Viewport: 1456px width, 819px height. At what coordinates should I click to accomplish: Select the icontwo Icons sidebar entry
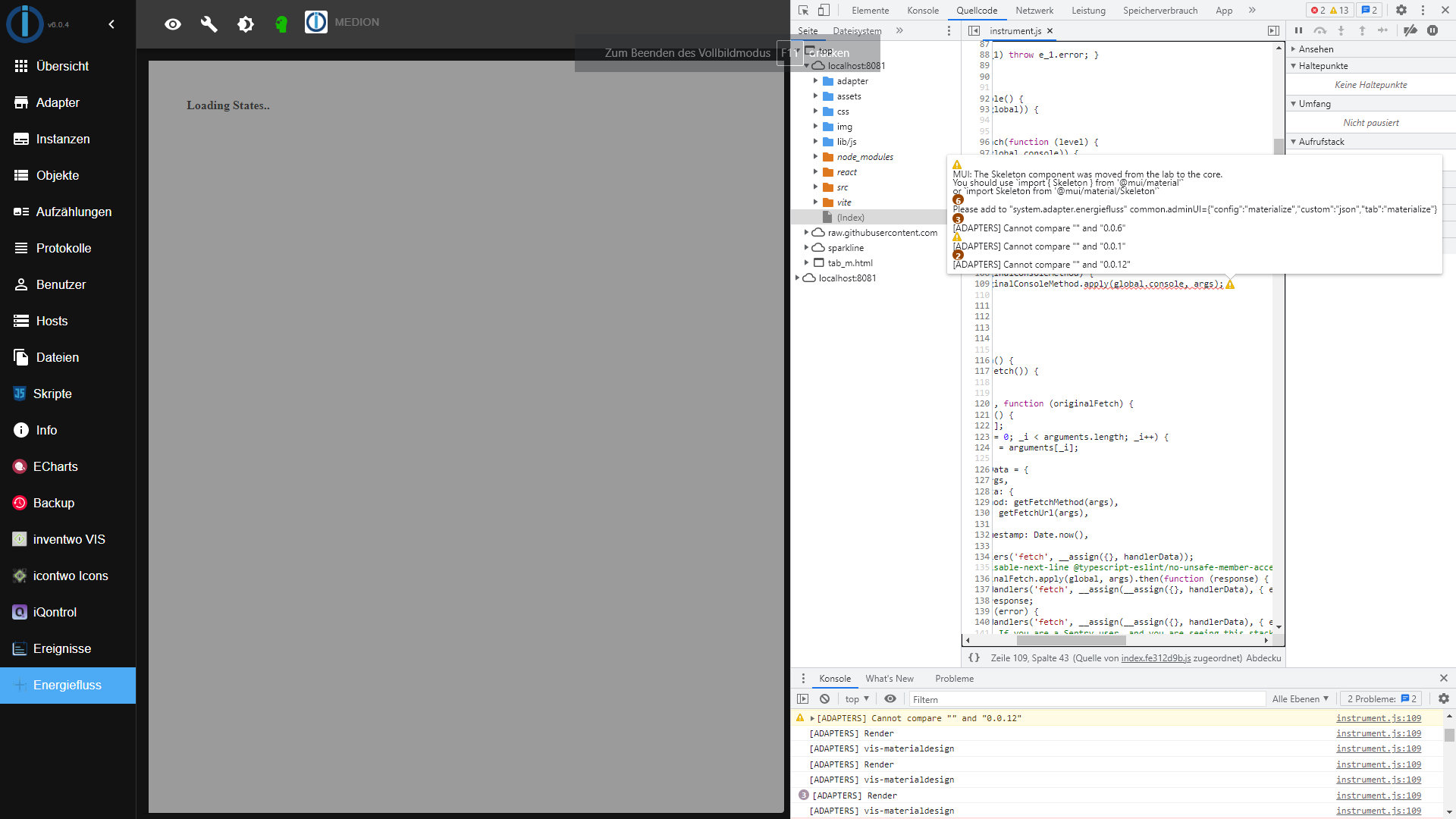[x=70, y=575]
